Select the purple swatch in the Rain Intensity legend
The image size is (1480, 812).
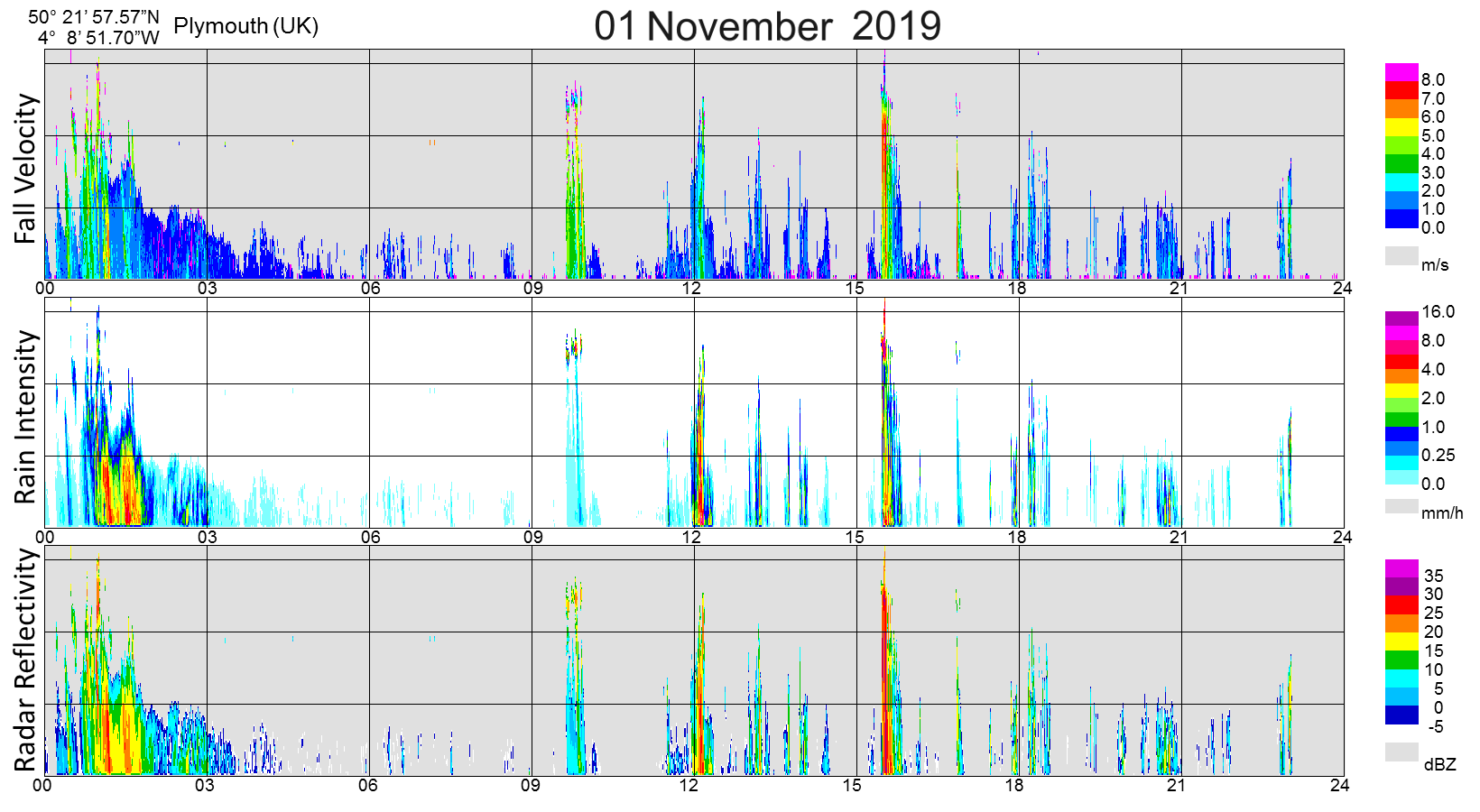pos(1401,318)
